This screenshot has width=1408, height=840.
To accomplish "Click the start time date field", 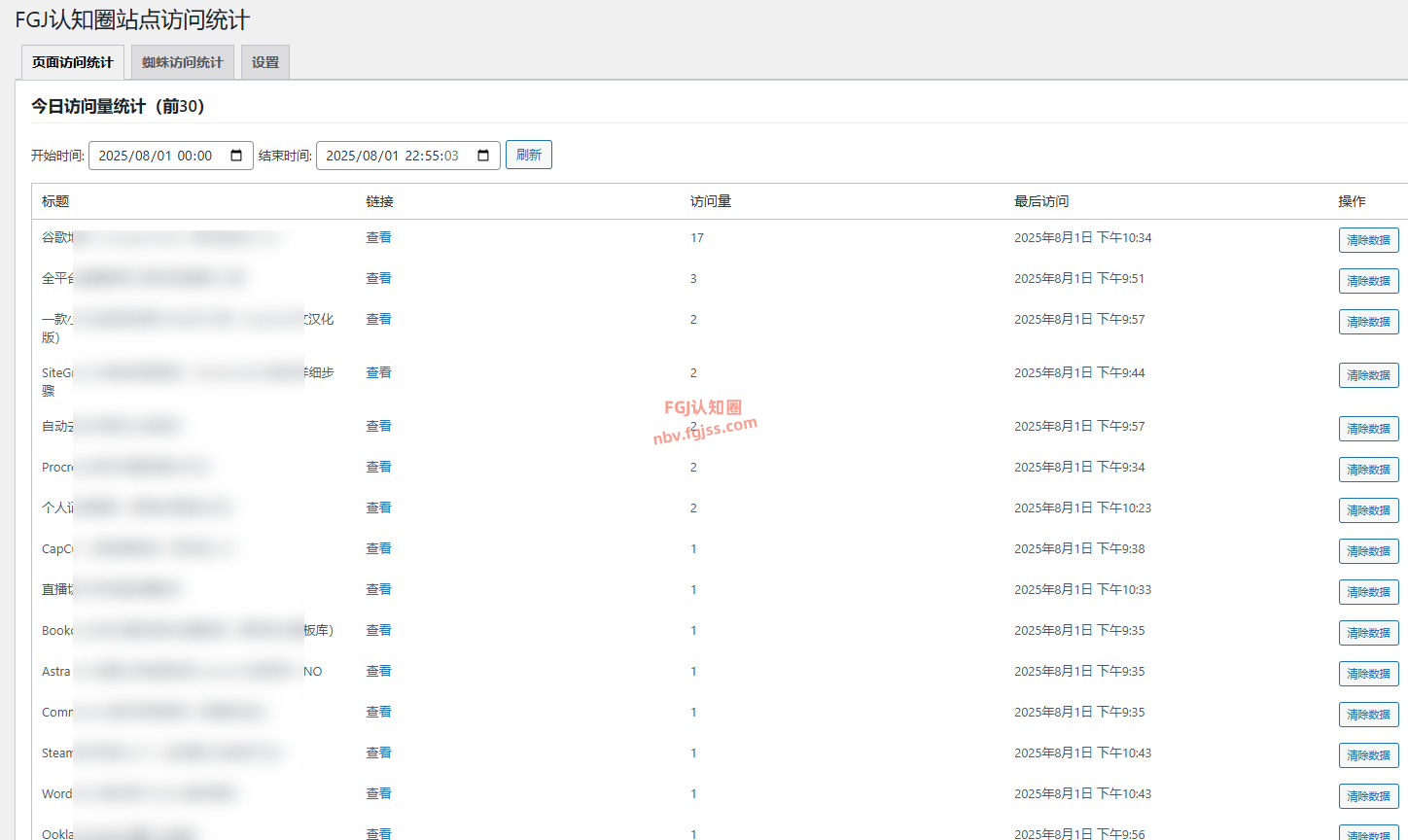I will pos(156,156).
